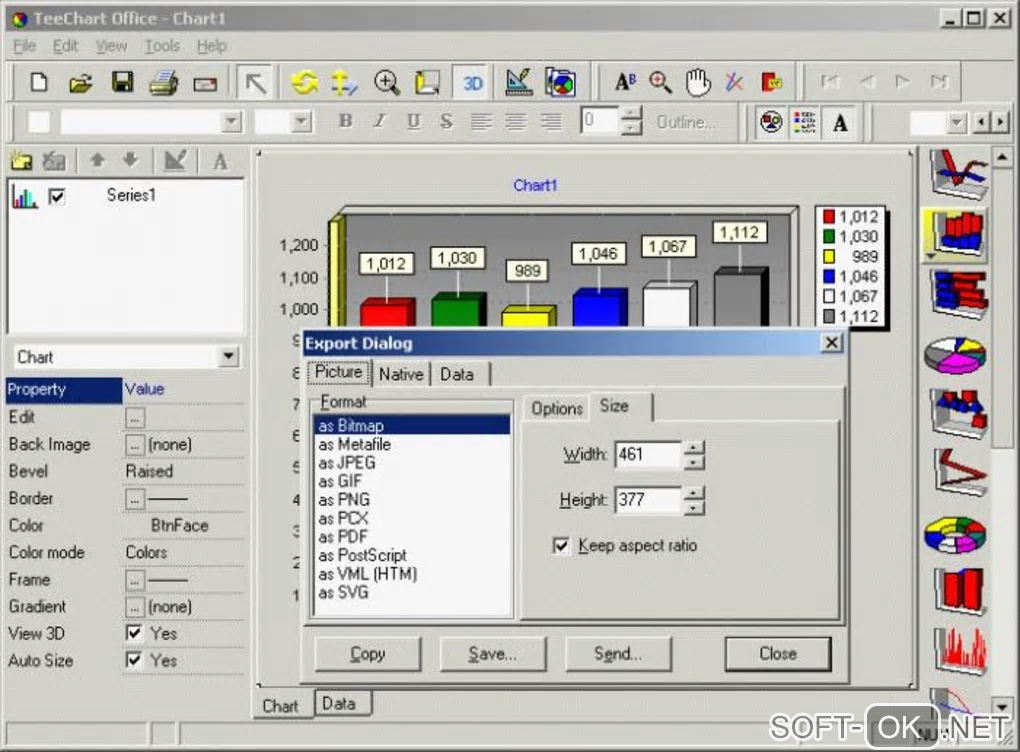Click the color swatch in formatting toolbar
The image size is (1020, 752).
(38, 122)
